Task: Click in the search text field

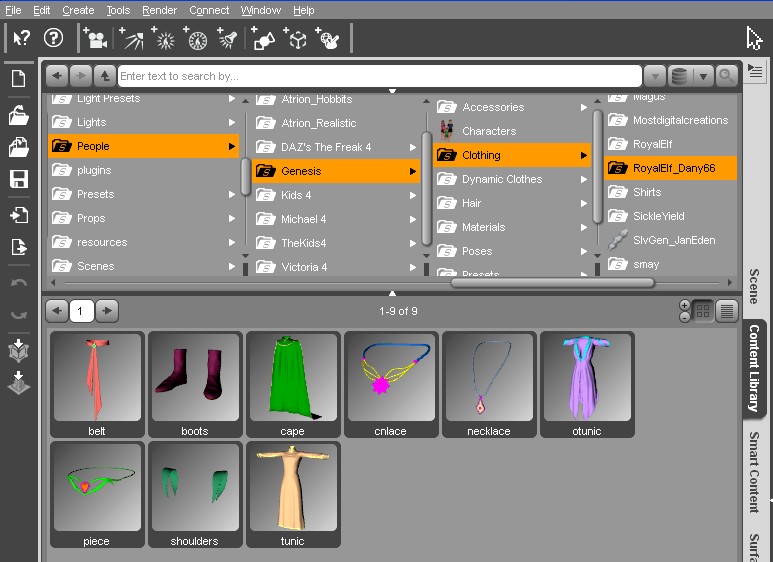Action: click(x=380, y=76)
